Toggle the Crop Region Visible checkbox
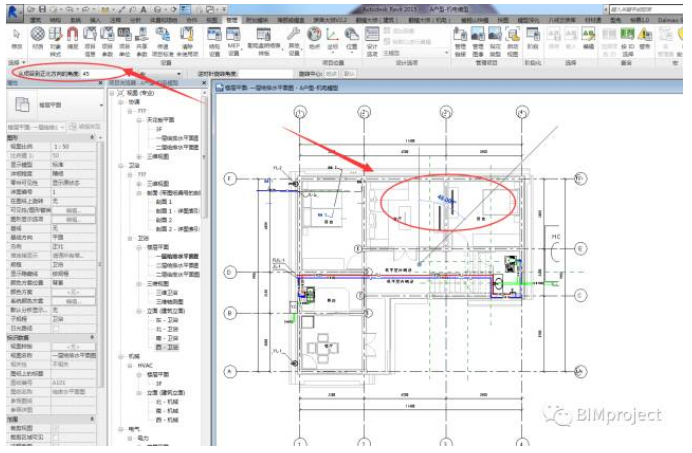The height and width of the screenshot is (453, 692). pyautogui.click(x=56, y=437)
